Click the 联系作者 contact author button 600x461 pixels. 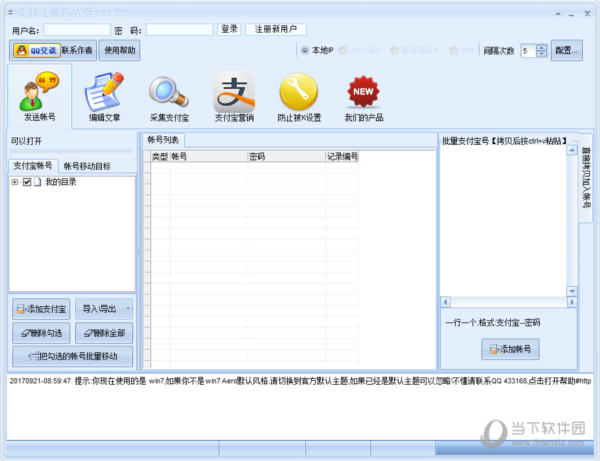[77, 50]
